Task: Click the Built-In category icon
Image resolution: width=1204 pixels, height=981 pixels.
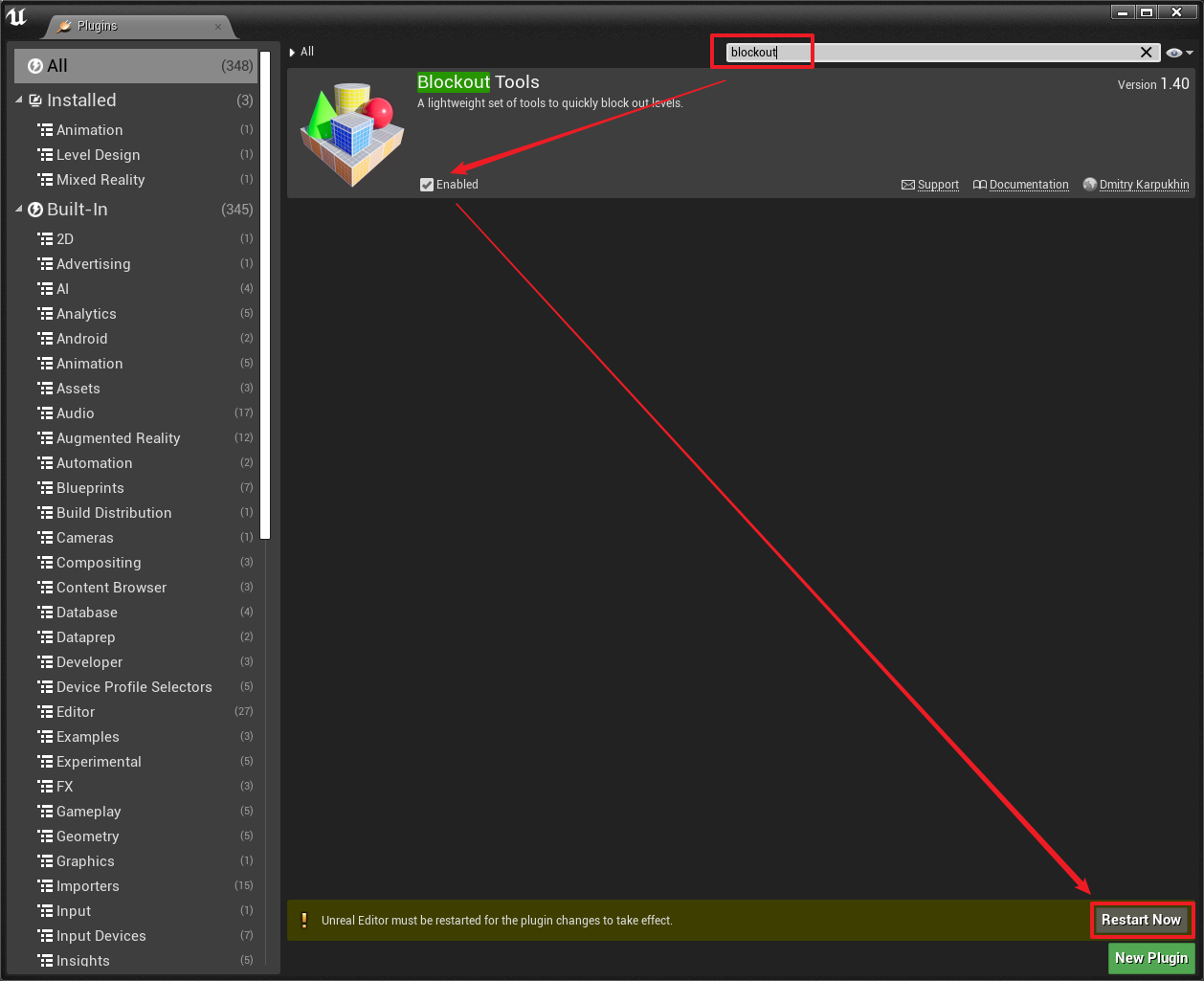Action: 35,210
